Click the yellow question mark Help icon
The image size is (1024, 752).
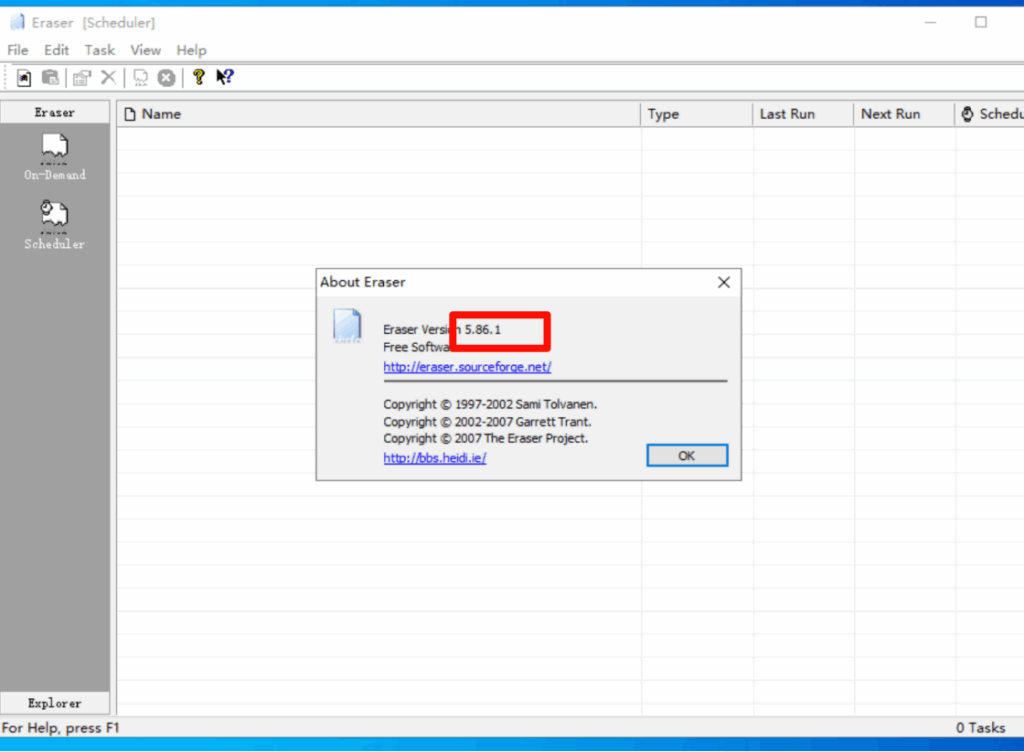click(198, 77)
